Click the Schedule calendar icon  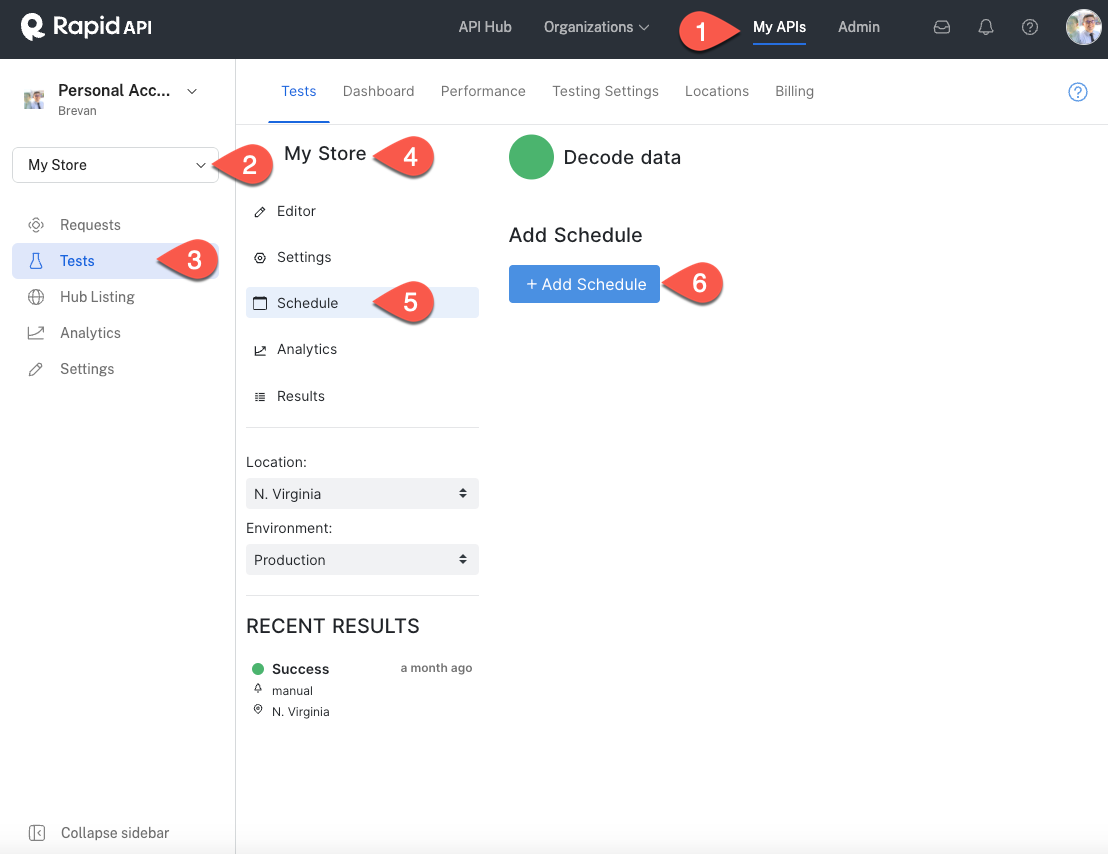(260, 303)
